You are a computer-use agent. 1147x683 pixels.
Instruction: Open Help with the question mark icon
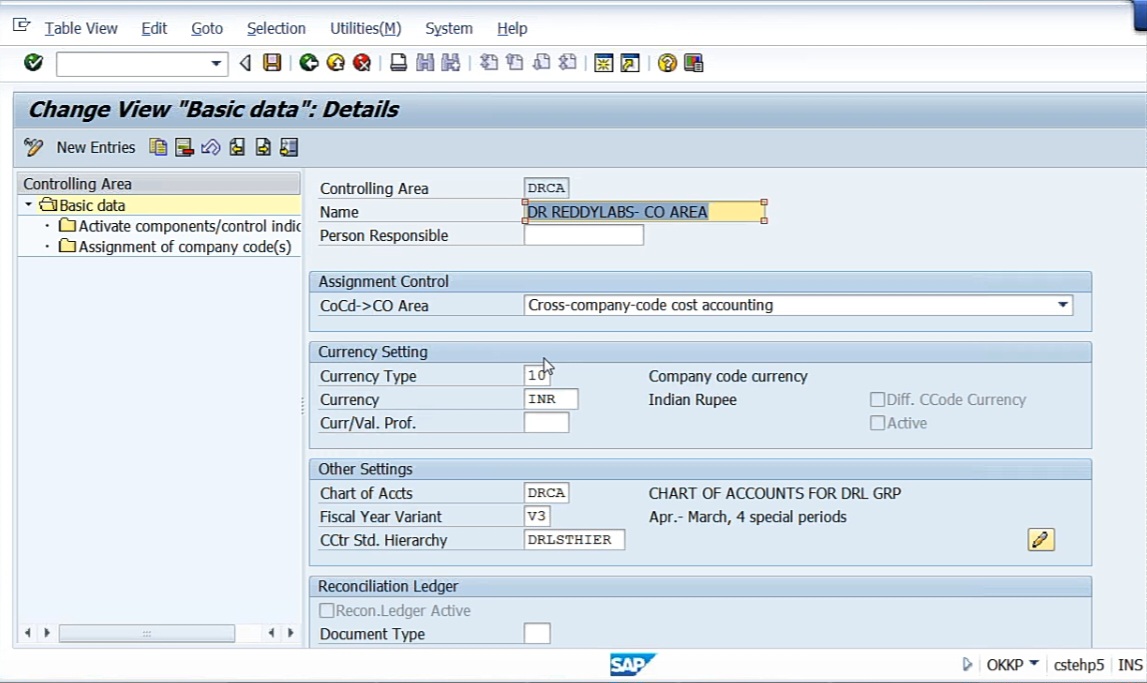pos(666,63)
